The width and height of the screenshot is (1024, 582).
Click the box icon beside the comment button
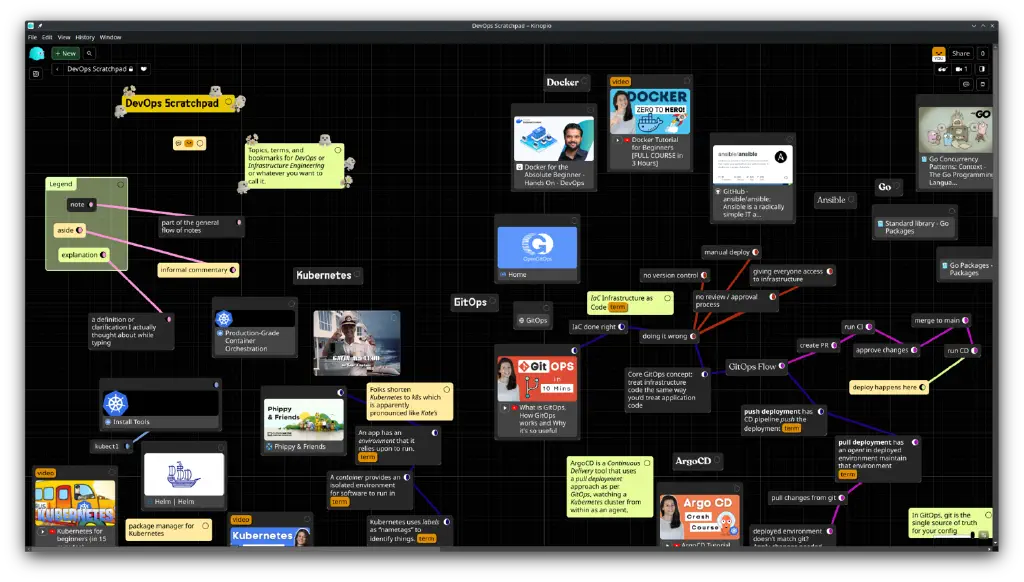point(982,84)
